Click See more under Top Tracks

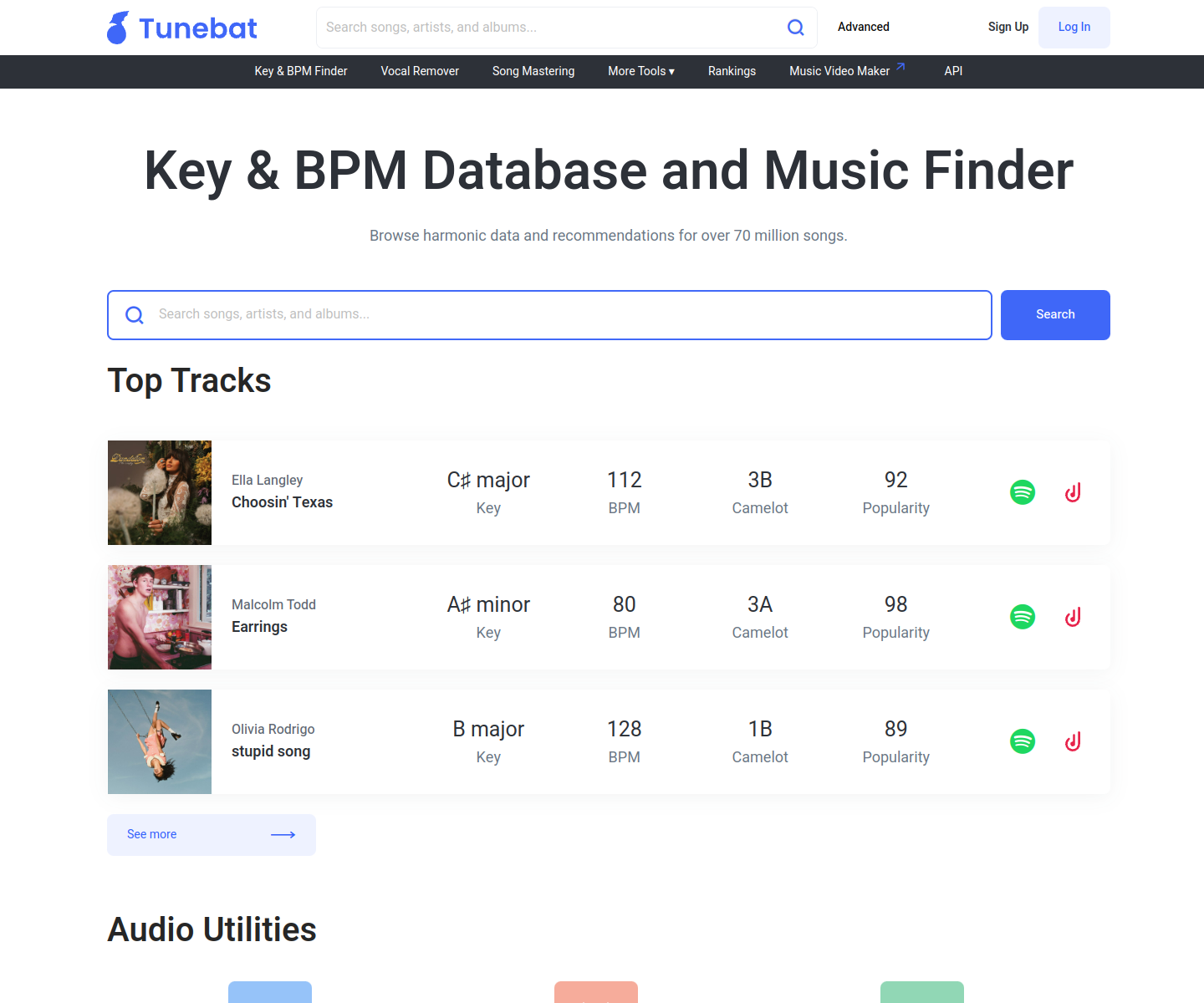(x=212, y=835)
